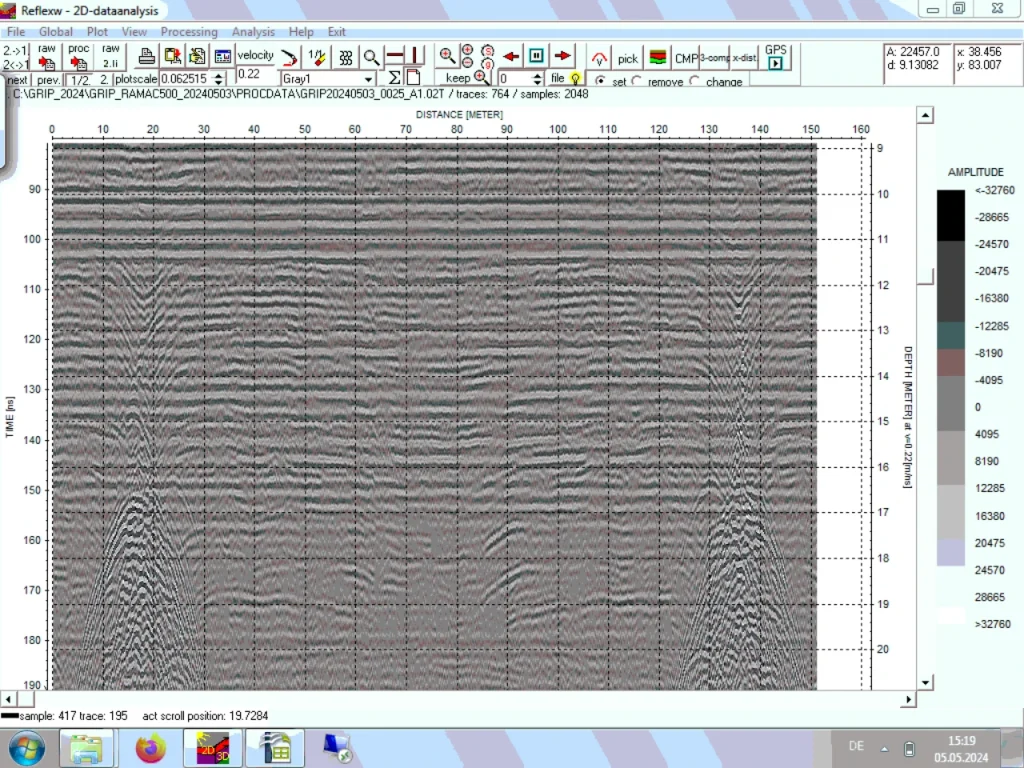Click the hyperbola velocity icon
Screen dimensions: 1024x768
(599, 58)
